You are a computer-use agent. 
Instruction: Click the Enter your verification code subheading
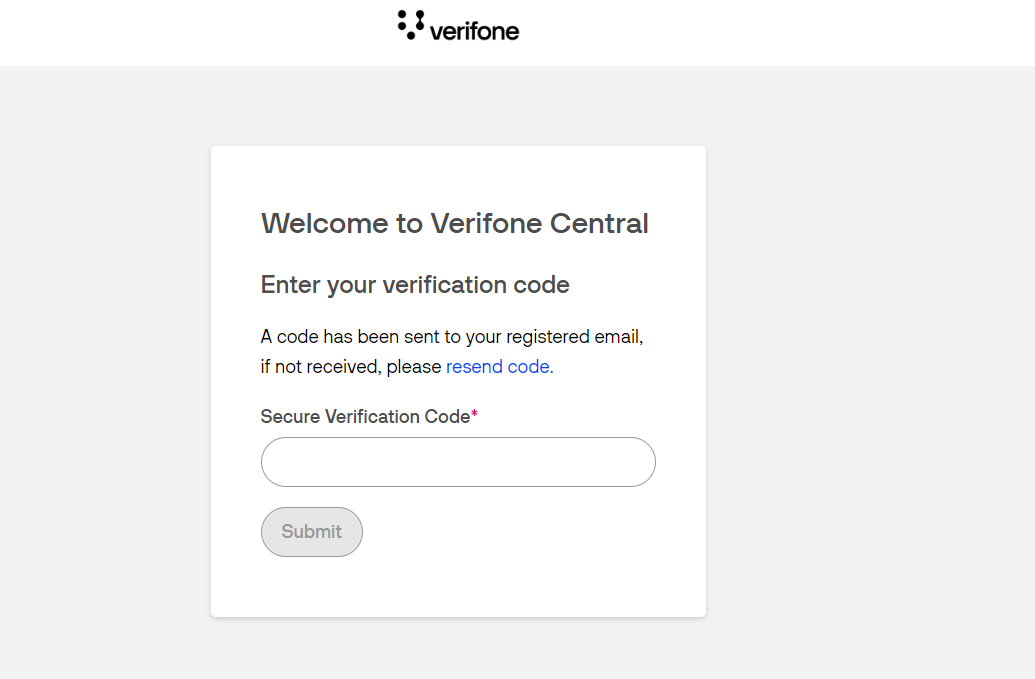(414, 285)
